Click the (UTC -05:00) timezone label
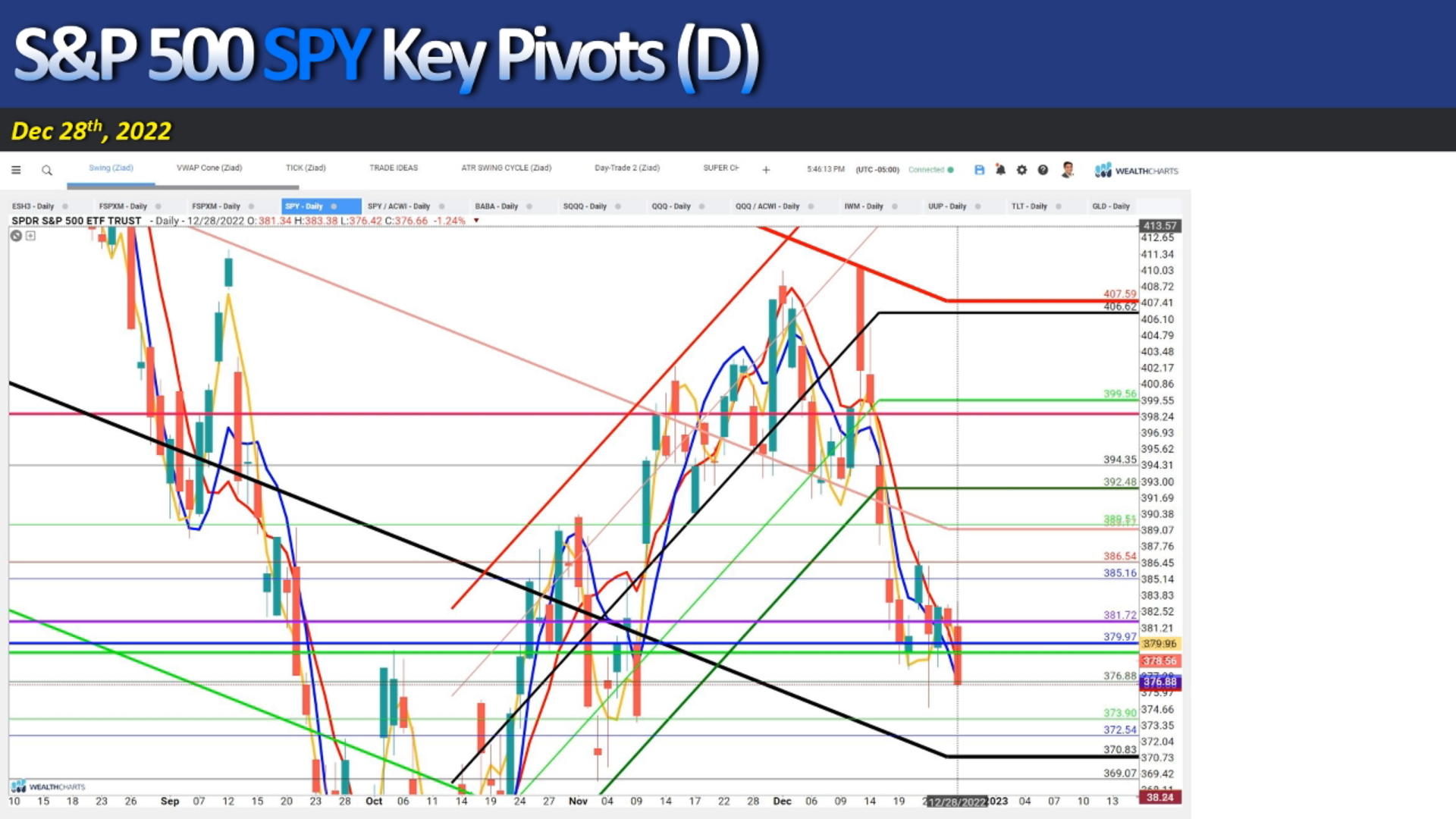This screenshot has height=819, width=1456. (x=877, y=170)
